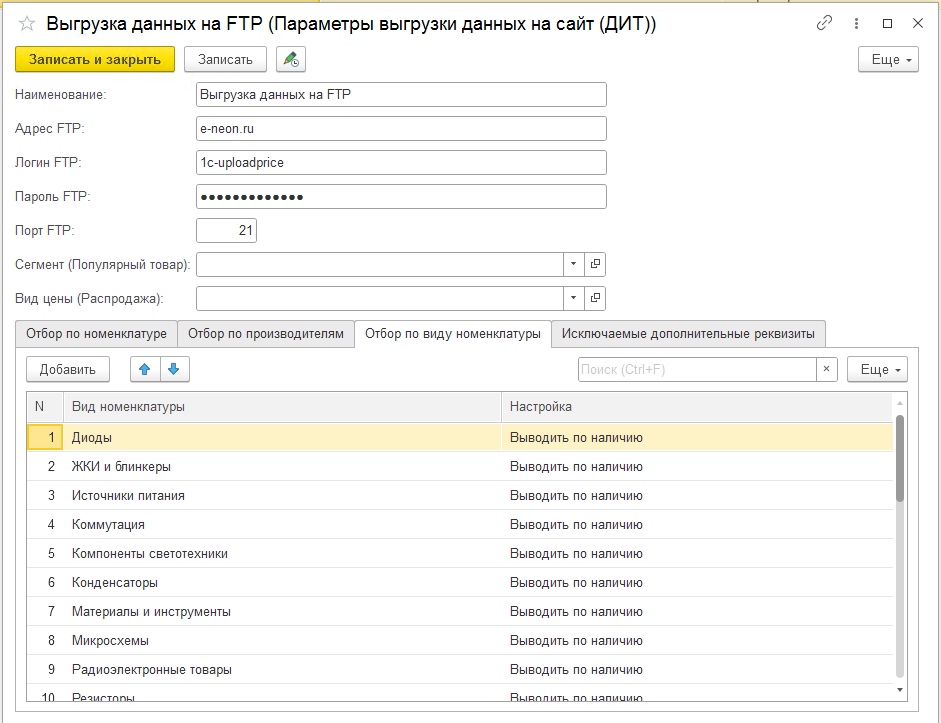Click into the Адрес FTP field
The height and width of the screenshot is (723, 941).
pos(402,128)
